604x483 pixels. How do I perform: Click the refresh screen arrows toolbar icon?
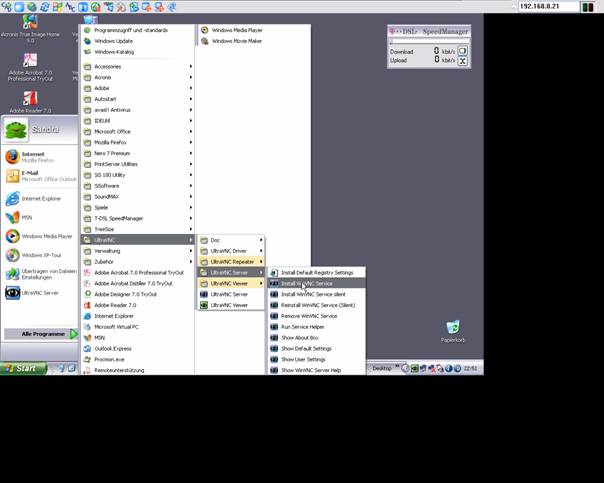44,7
